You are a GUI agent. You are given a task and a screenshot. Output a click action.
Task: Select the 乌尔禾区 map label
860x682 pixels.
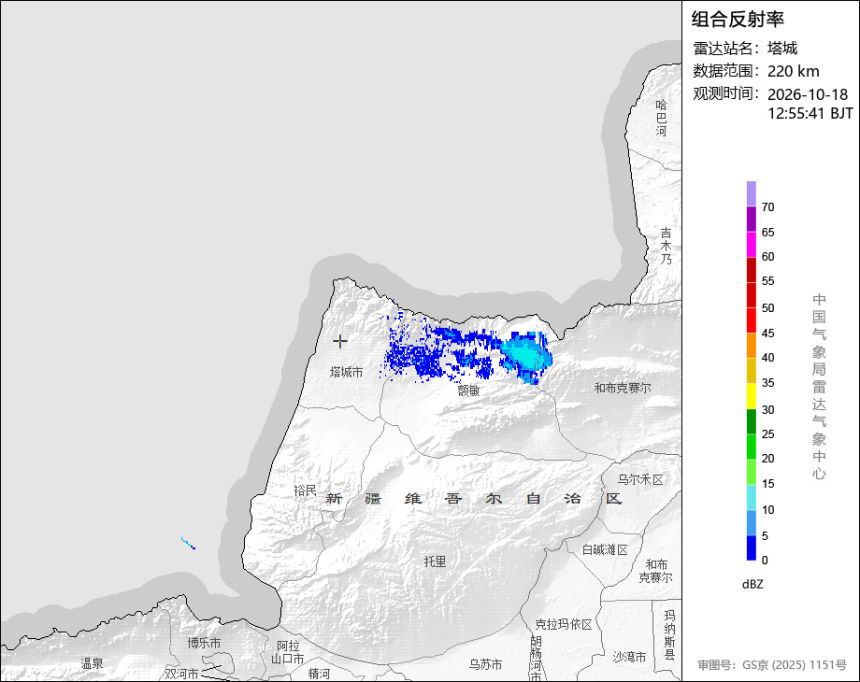(640, 480)
